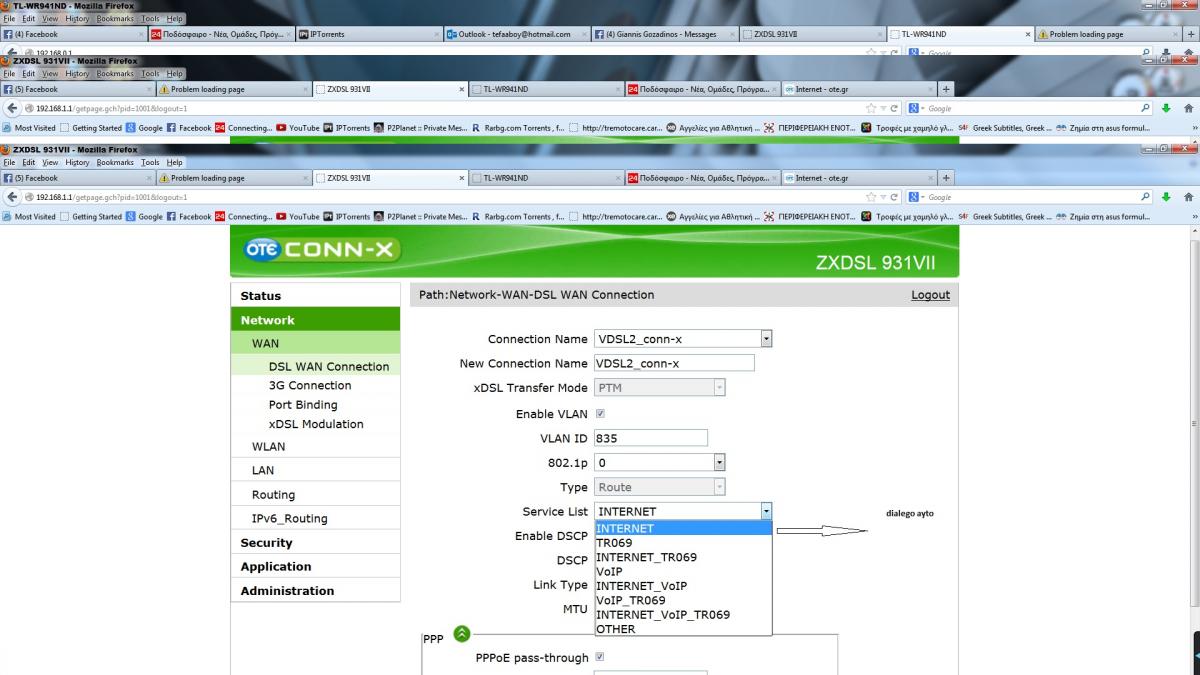Click the xDSL Transfer Mode dropdown
The width and height of the screenshot is (1200, 675).
click(659, 388)
